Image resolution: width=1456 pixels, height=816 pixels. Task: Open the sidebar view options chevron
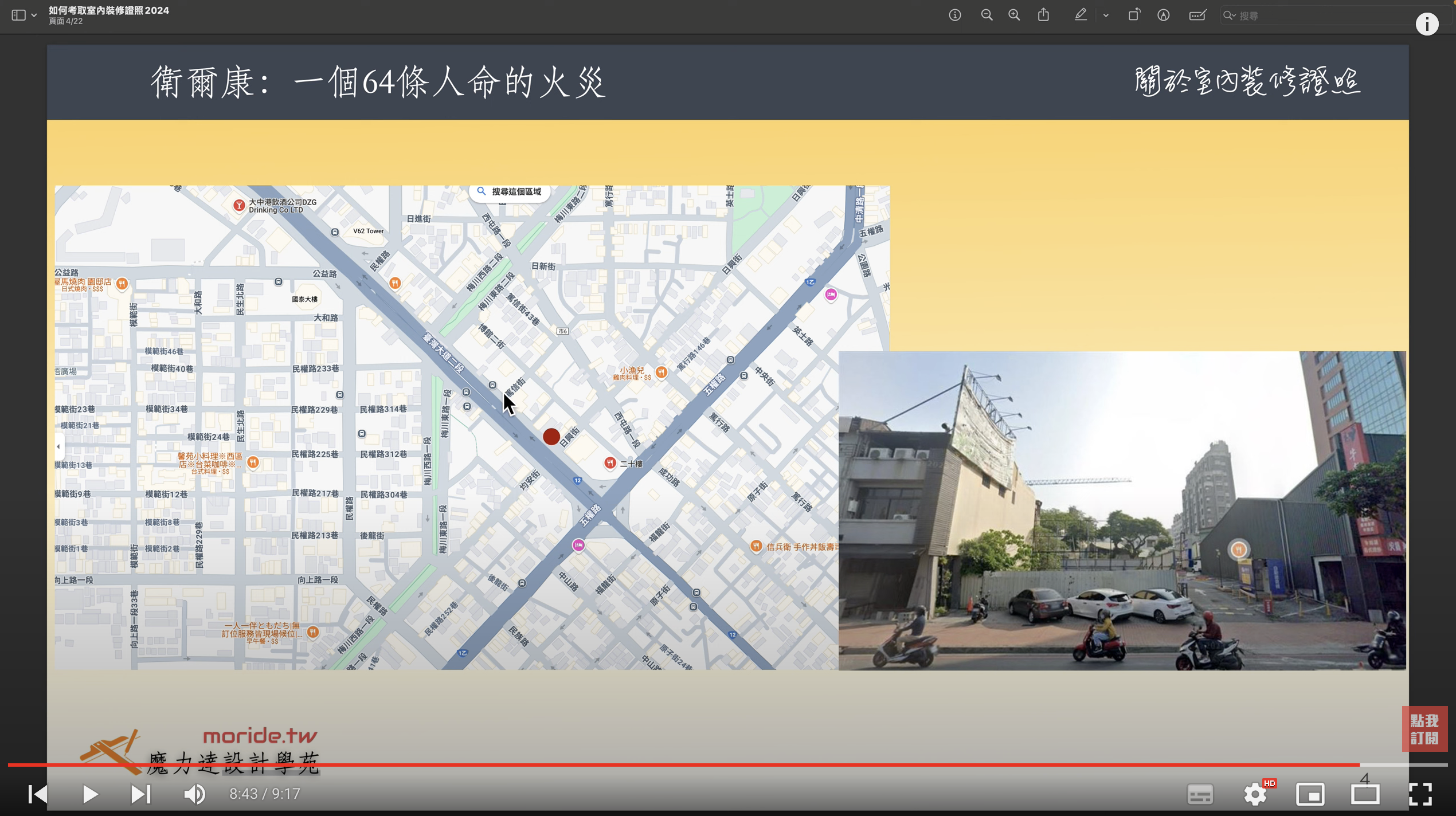tap(34, 15)
